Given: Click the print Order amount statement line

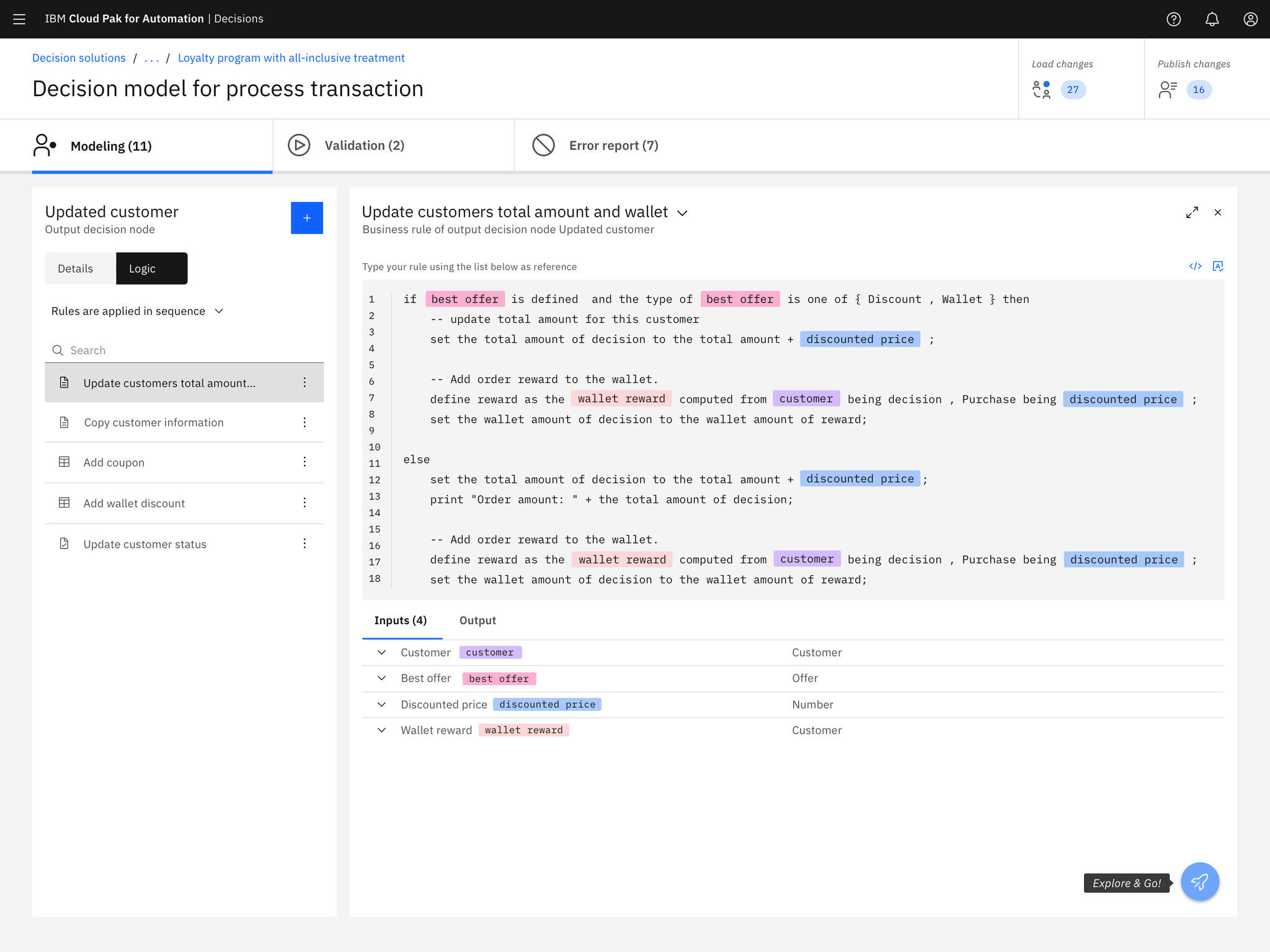Looking at the screenshot, I should [611, 500].
